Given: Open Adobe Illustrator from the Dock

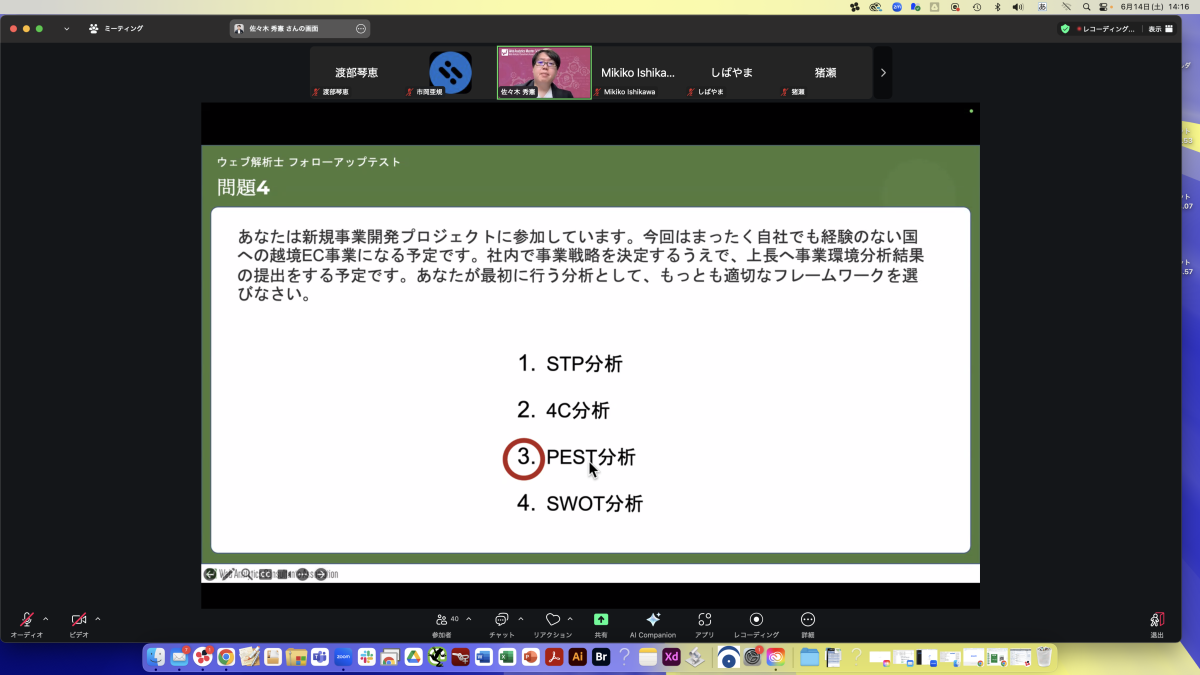Looking at the screenshot, I should point(577,657).
